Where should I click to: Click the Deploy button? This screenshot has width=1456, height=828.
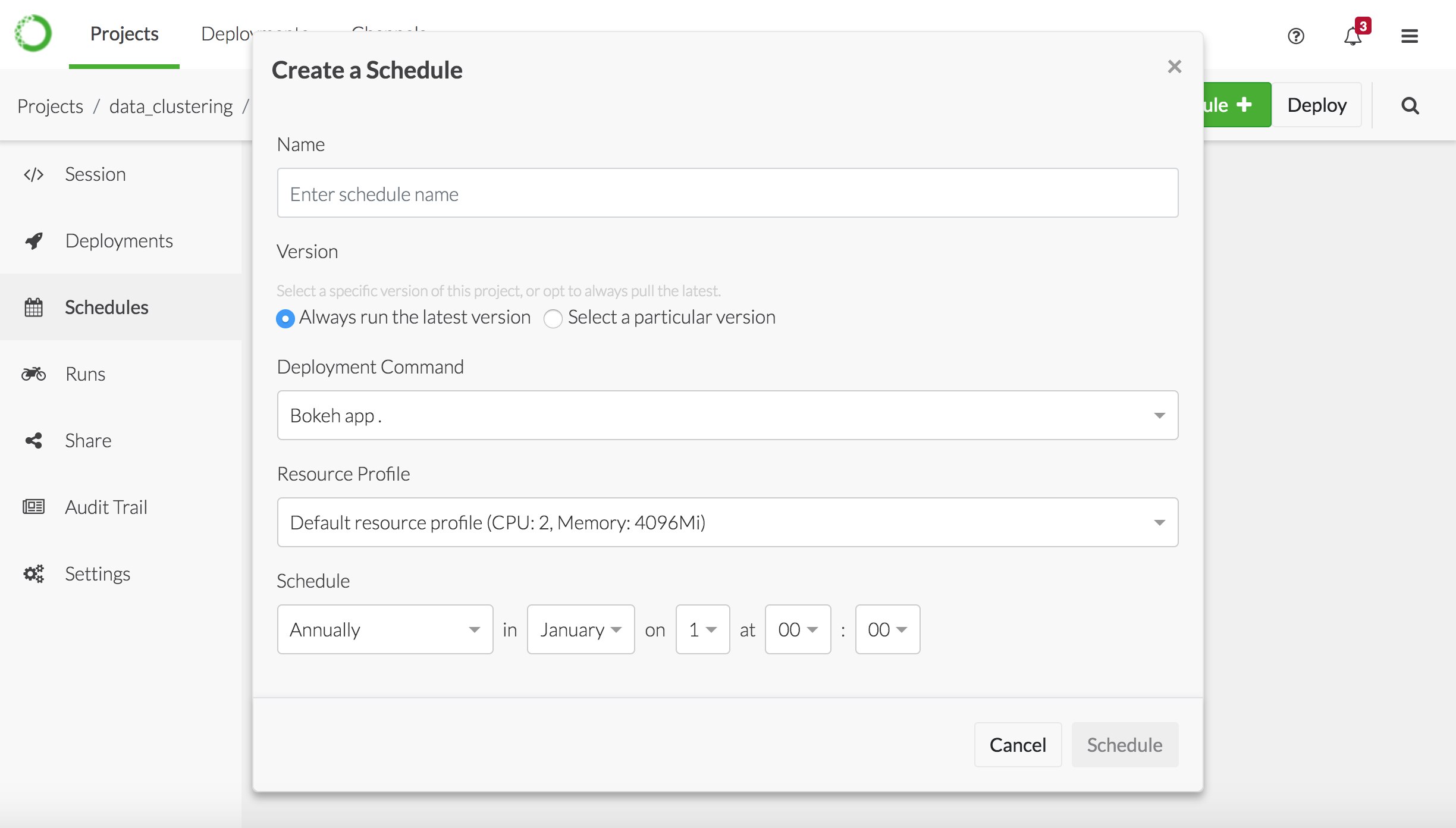[1316, 105]
